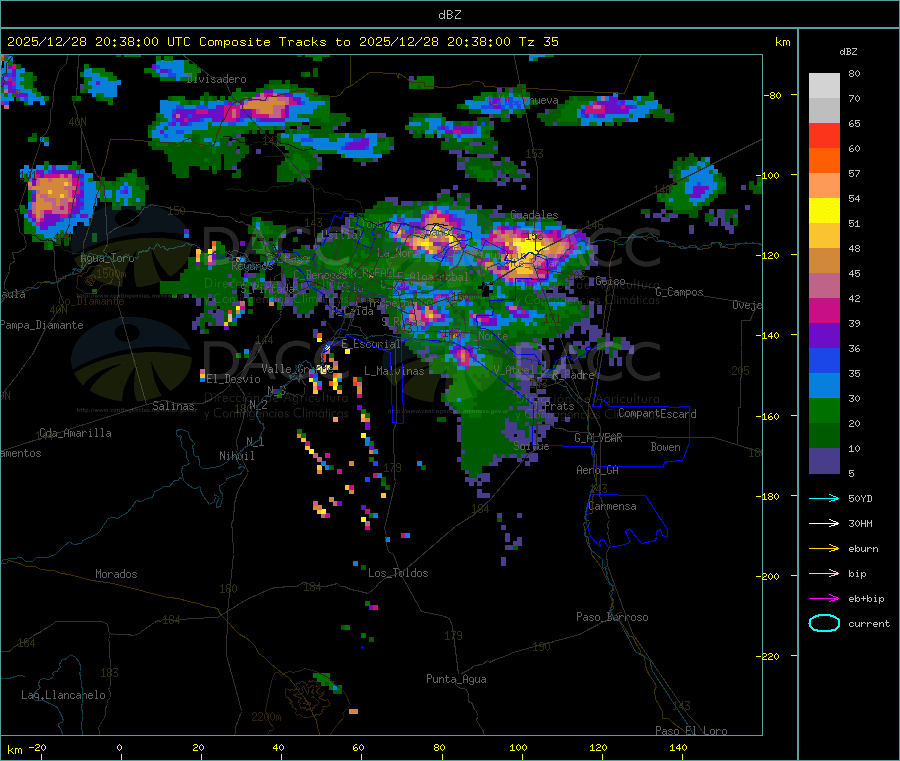Click the 140 km x-axis tick label
Viewport: 900px width, 761px height.
tap(678, 747)
